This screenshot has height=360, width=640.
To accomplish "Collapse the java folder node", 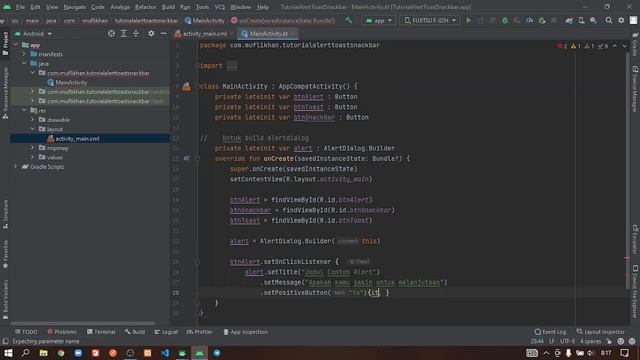I will tap(24, 63).
